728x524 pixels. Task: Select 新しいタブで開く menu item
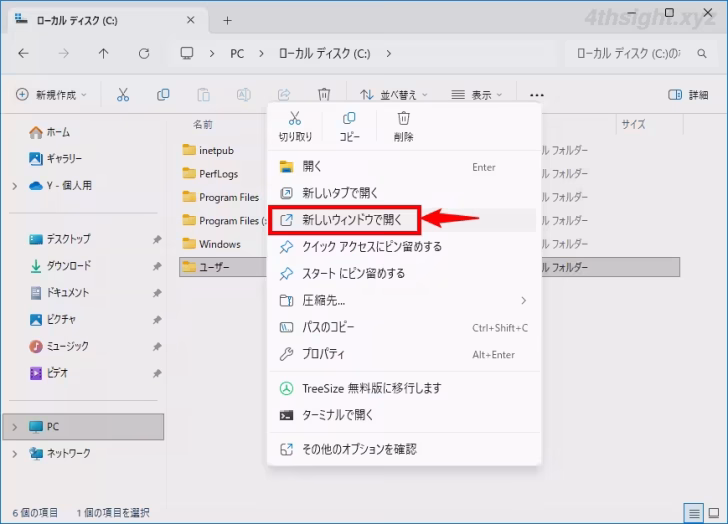coord(402,193)
